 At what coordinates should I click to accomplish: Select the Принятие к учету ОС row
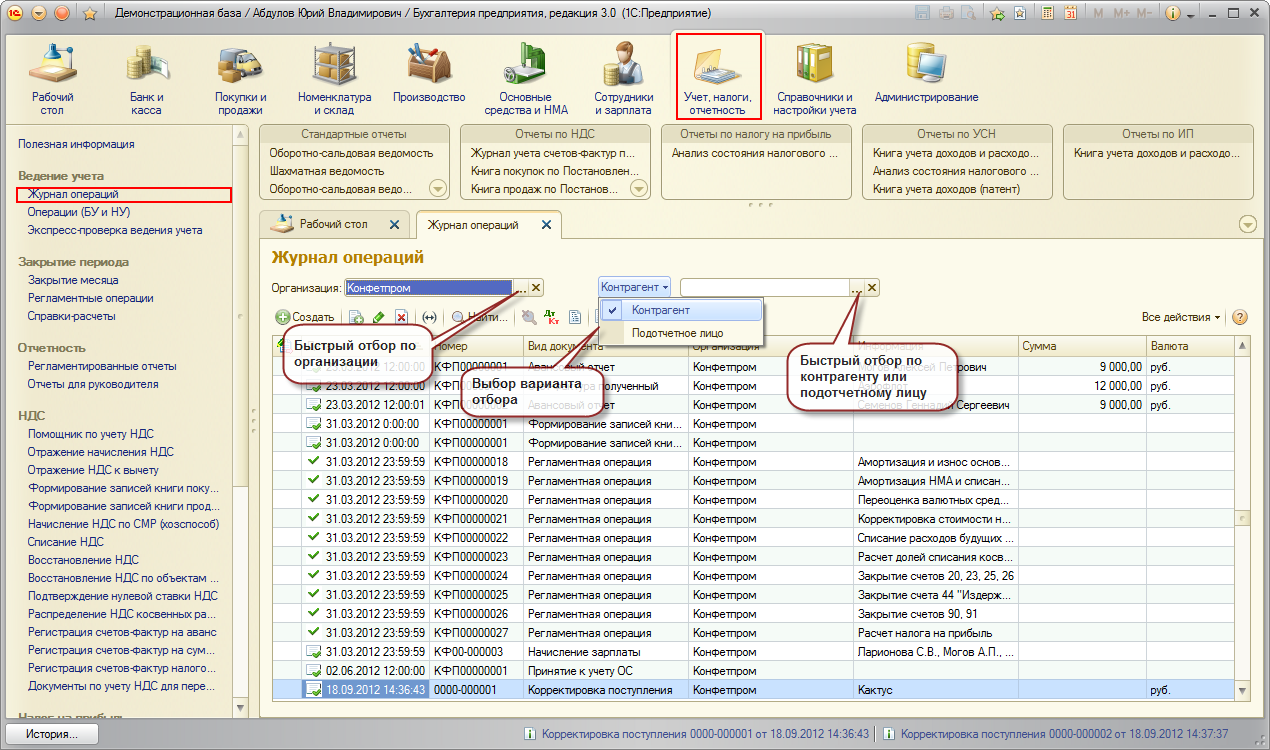click(754, 671)
